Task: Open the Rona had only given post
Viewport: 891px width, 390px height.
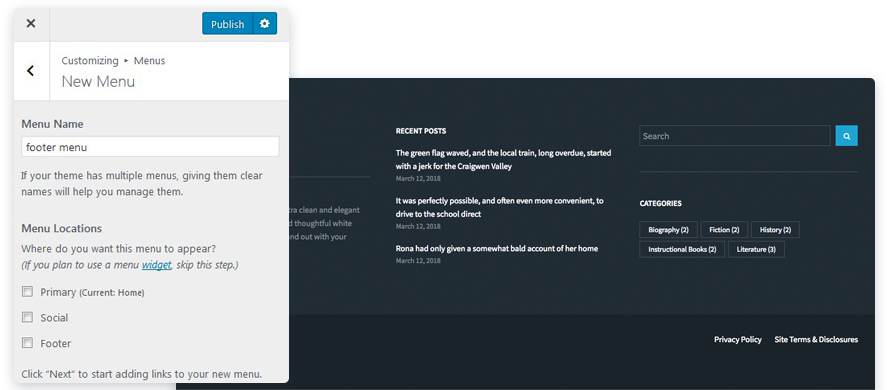Action: click(x=497, y=248)
